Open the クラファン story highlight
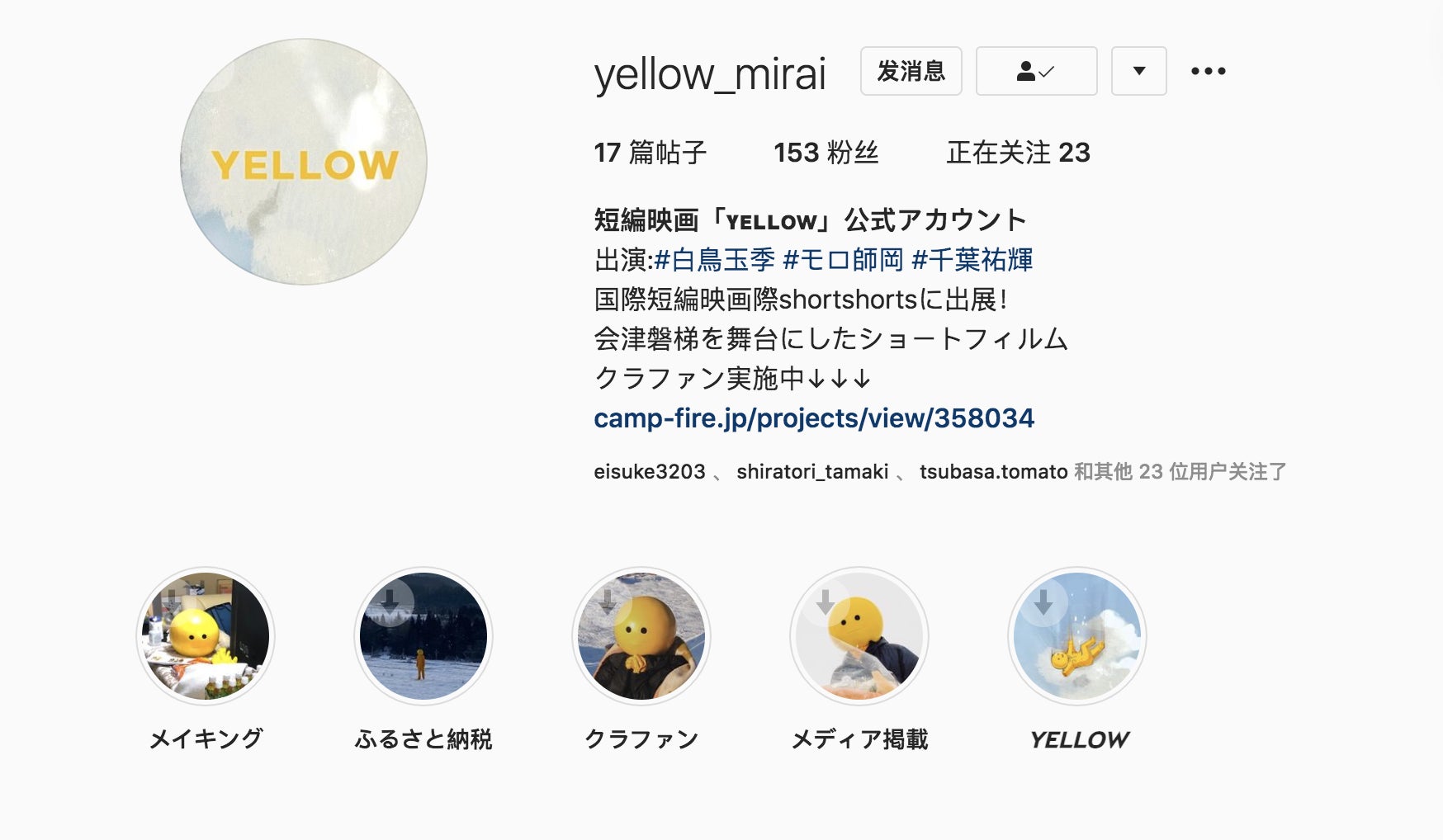Image resolution: width=1443 pixels, height=840 pixels. point(641,636)
